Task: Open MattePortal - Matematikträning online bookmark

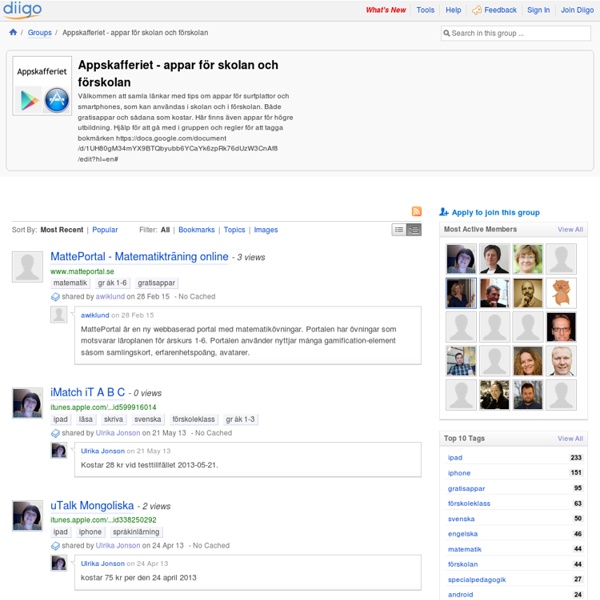Action: pyautogui.click(x=139, y=256)
